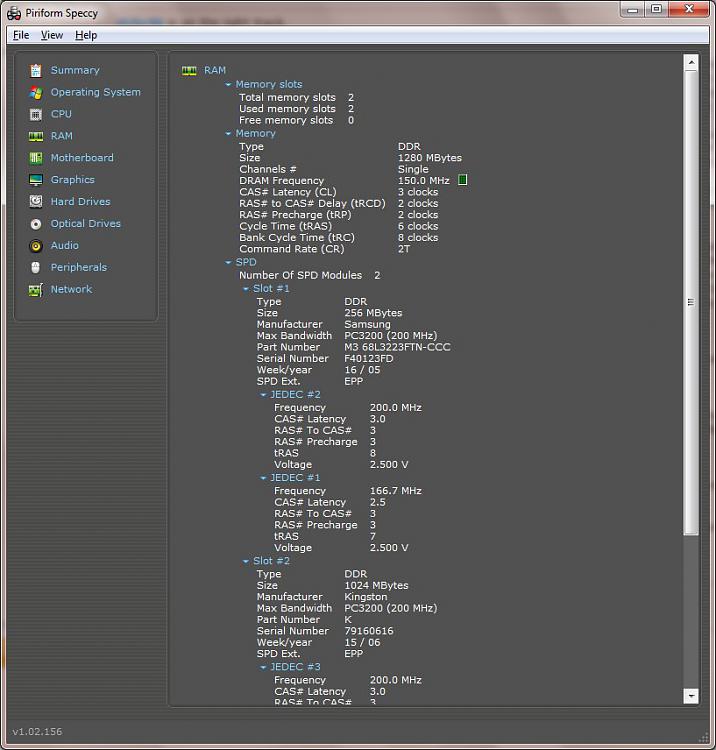The height and width of the screenshot is (750, 716).
Task: Collapse the SPD section
Action: [x=228, y=263]
